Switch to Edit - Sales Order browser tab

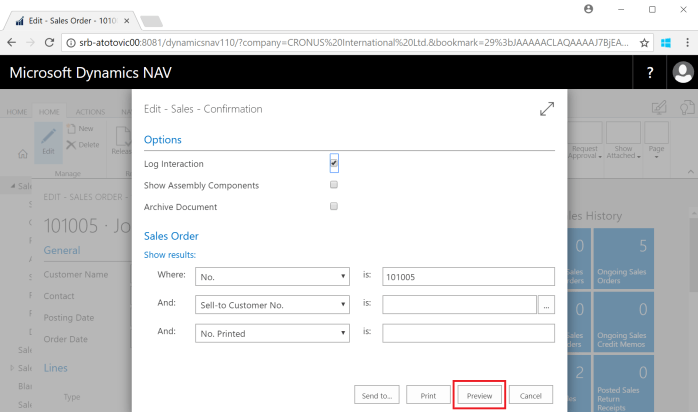point(68,19)
